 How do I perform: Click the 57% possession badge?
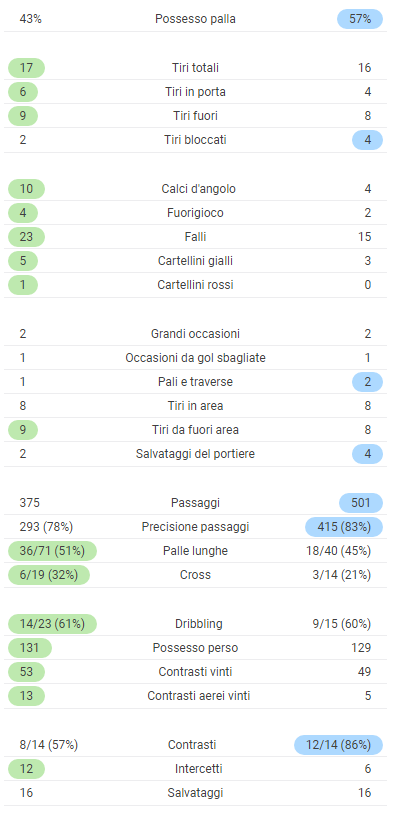point(360,19)
